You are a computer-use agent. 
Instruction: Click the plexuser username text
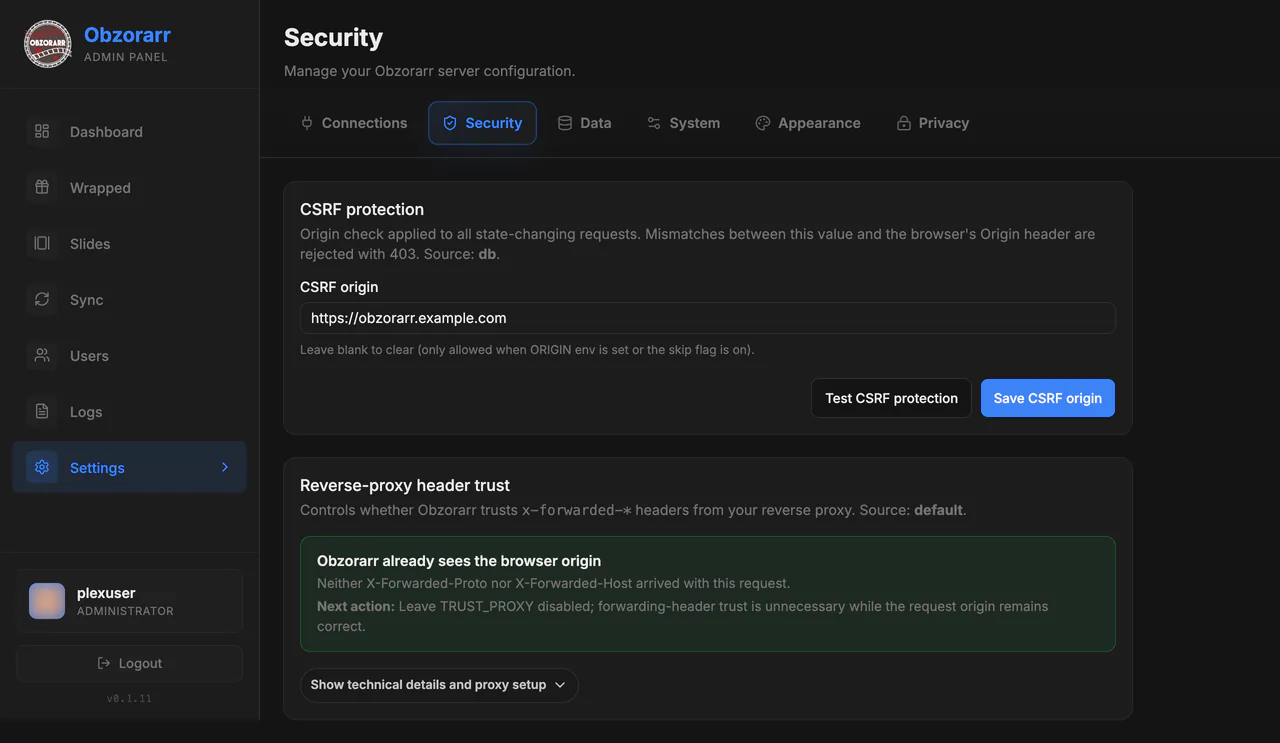point(106,593)
